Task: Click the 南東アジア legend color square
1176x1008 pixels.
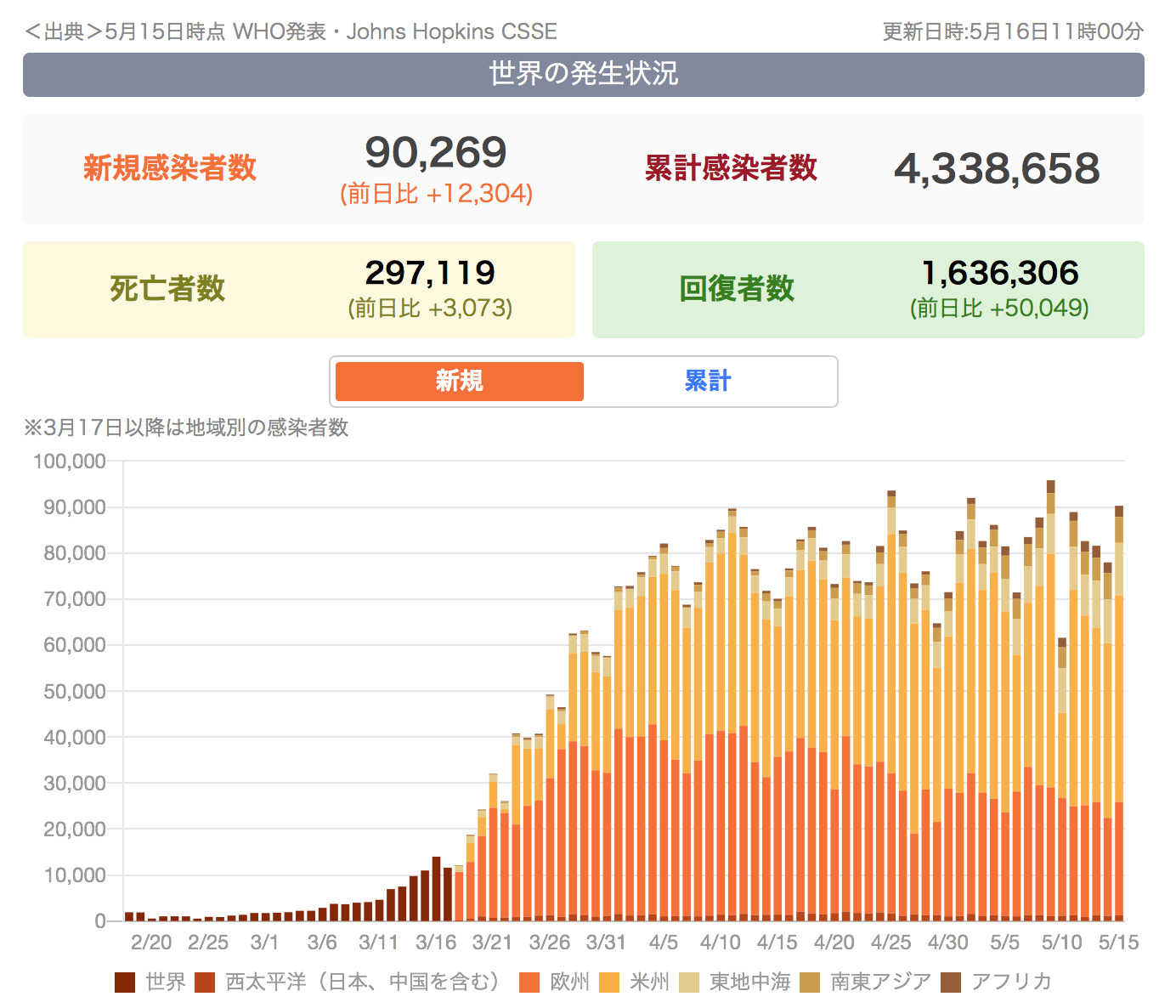Action: coord(810,983)
